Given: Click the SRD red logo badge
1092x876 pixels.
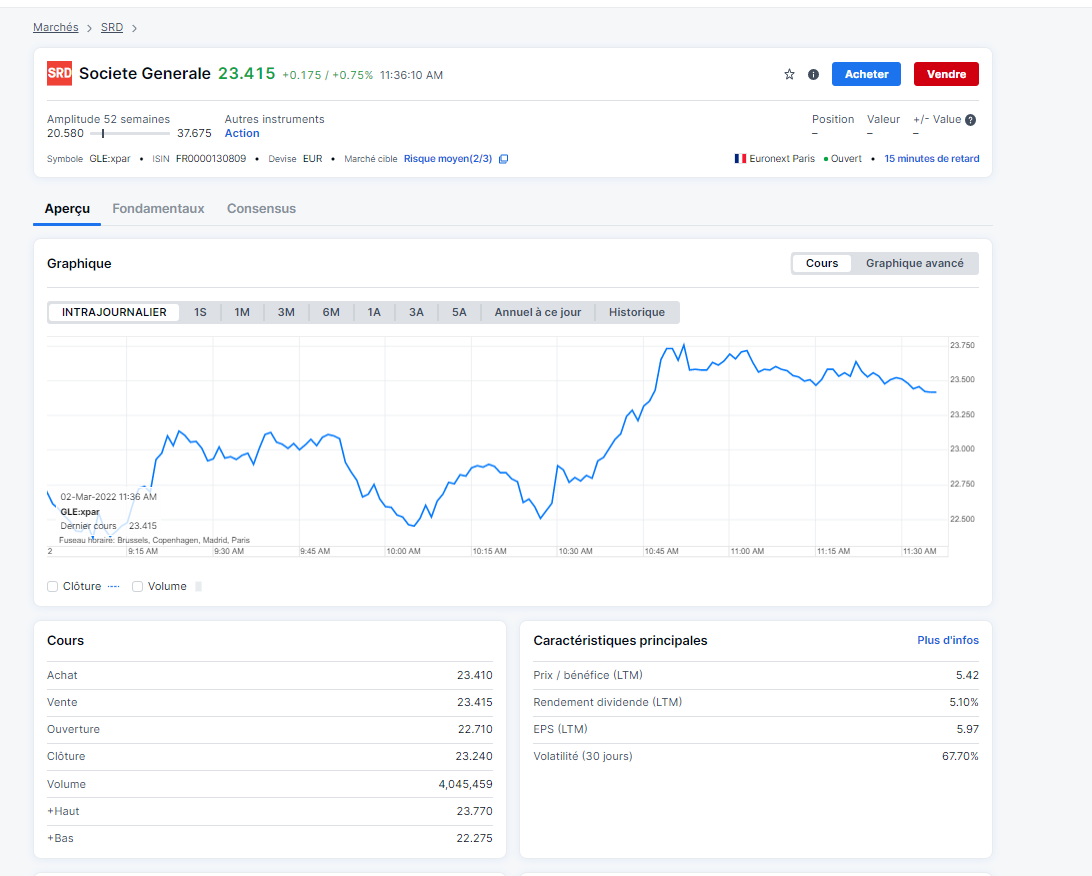Looking at the screenshot, I should [x=59, y=73].
